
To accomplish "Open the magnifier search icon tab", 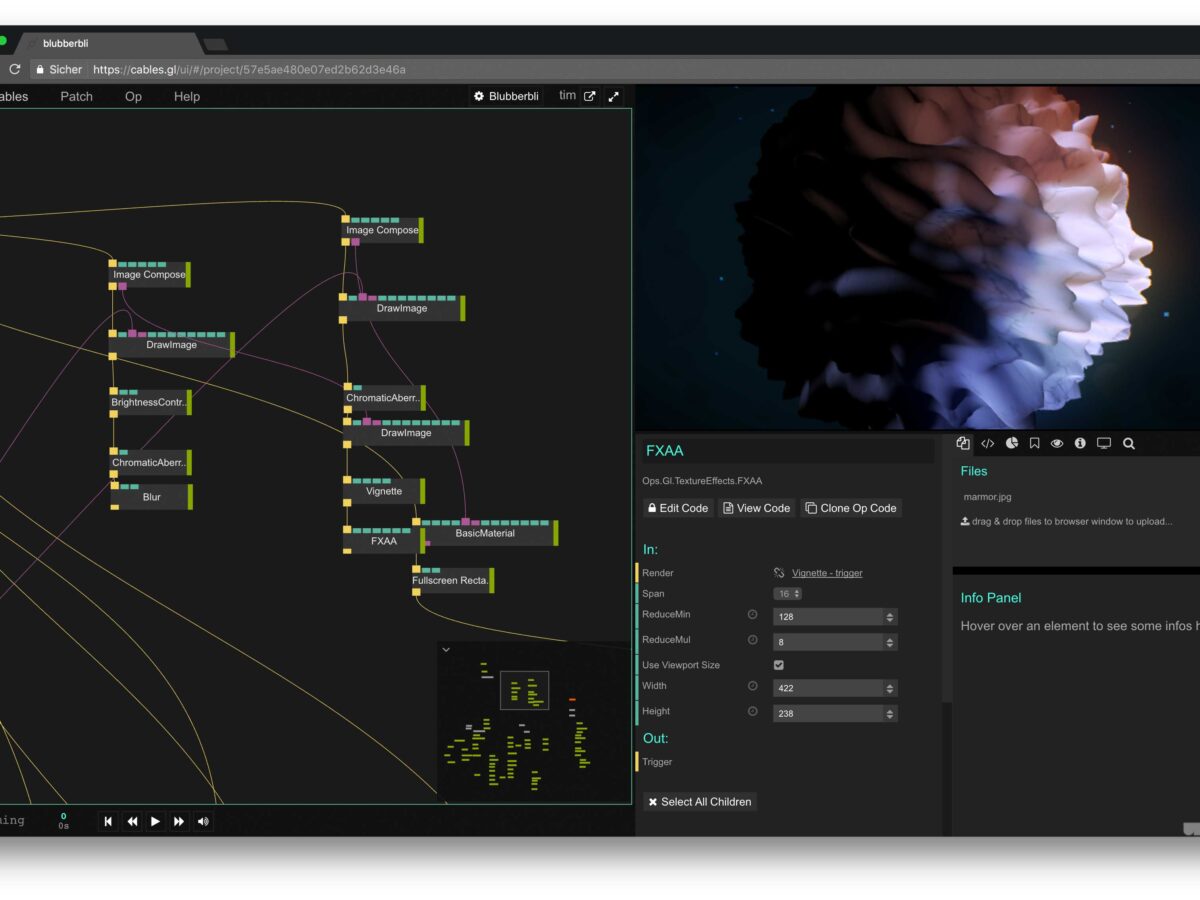I will click(x=1128, y=443).
